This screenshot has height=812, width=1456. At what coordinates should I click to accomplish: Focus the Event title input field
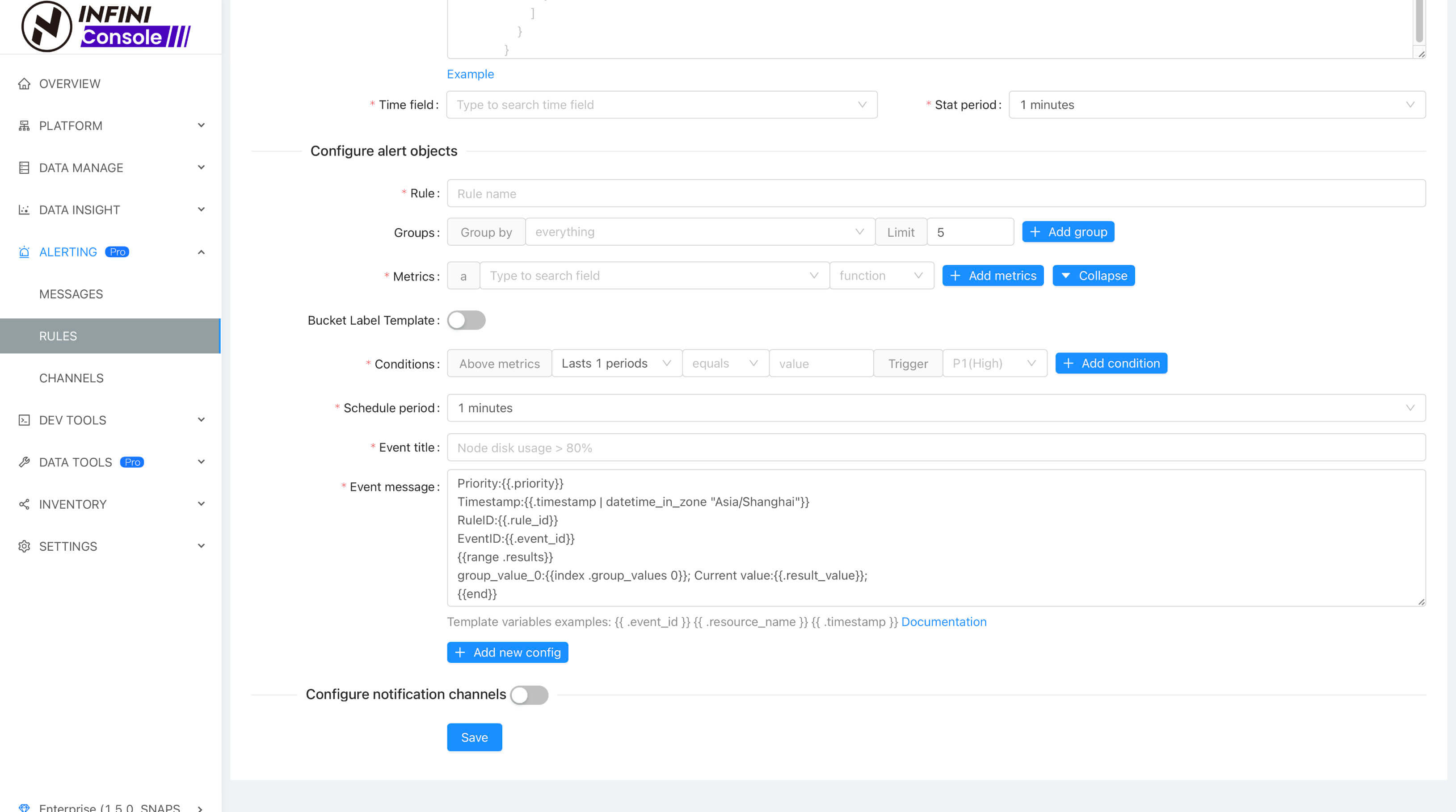[936, 448]
